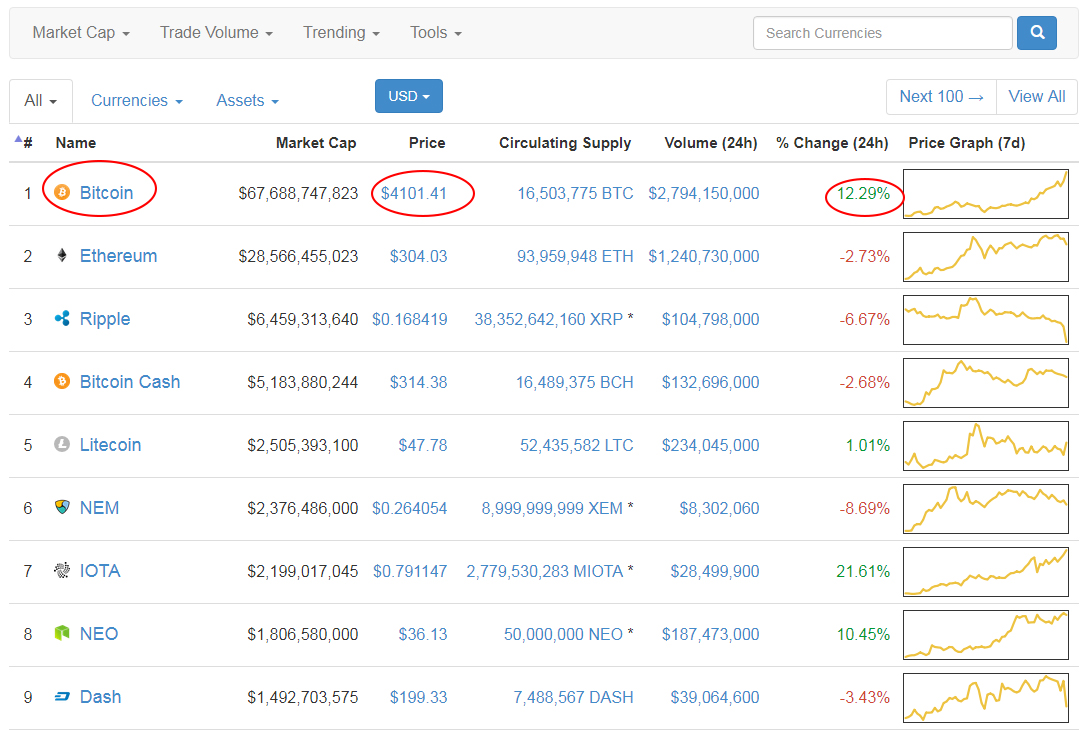This screenshot has width=1084, height=730.
Task: Open the IOTA currency page
Action: pyautogui.click(x=100, y=570)
